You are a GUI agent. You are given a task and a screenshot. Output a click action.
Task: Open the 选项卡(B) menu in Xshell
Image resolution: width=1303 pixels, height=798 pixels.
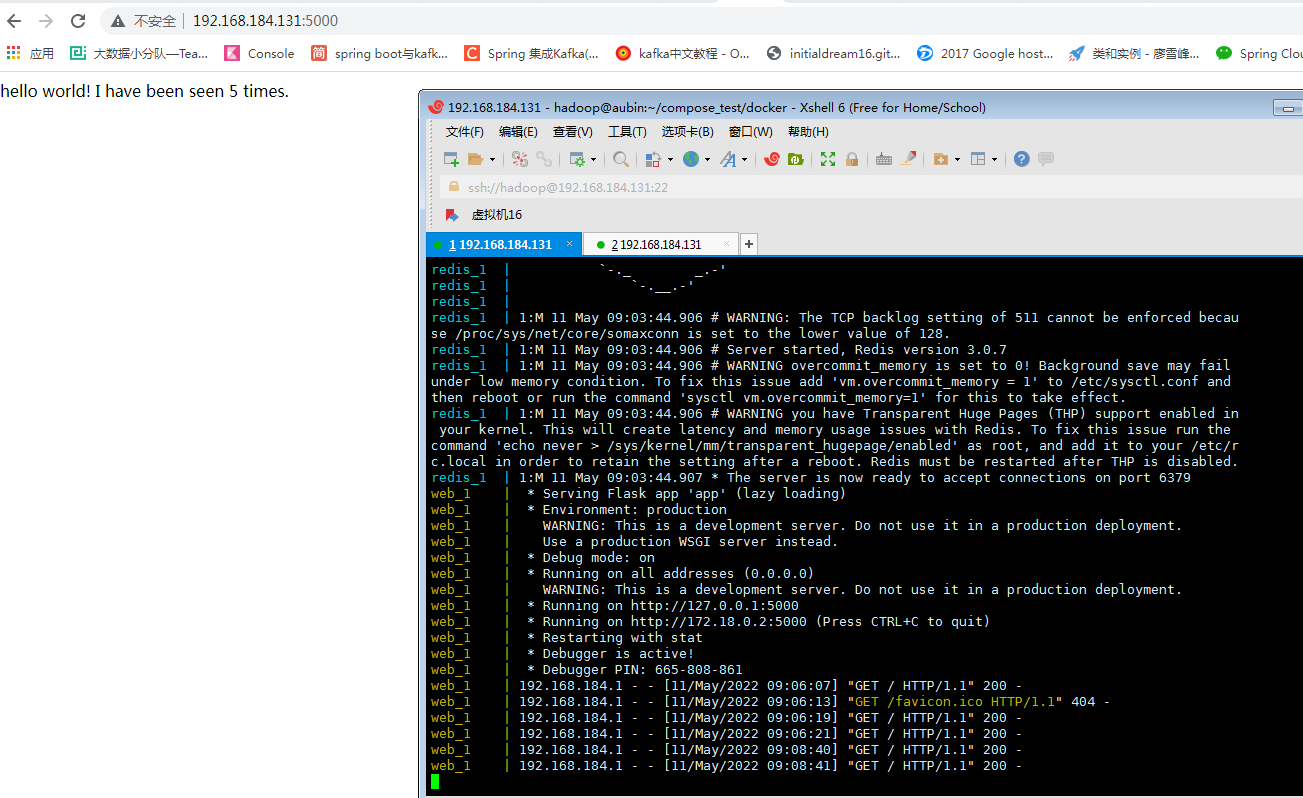(x=687, y=131)
